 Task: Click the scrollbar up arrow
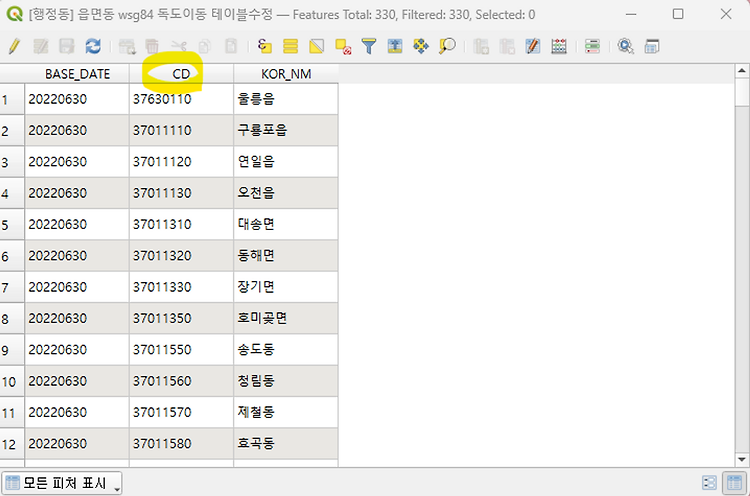(x=742, y=71)
